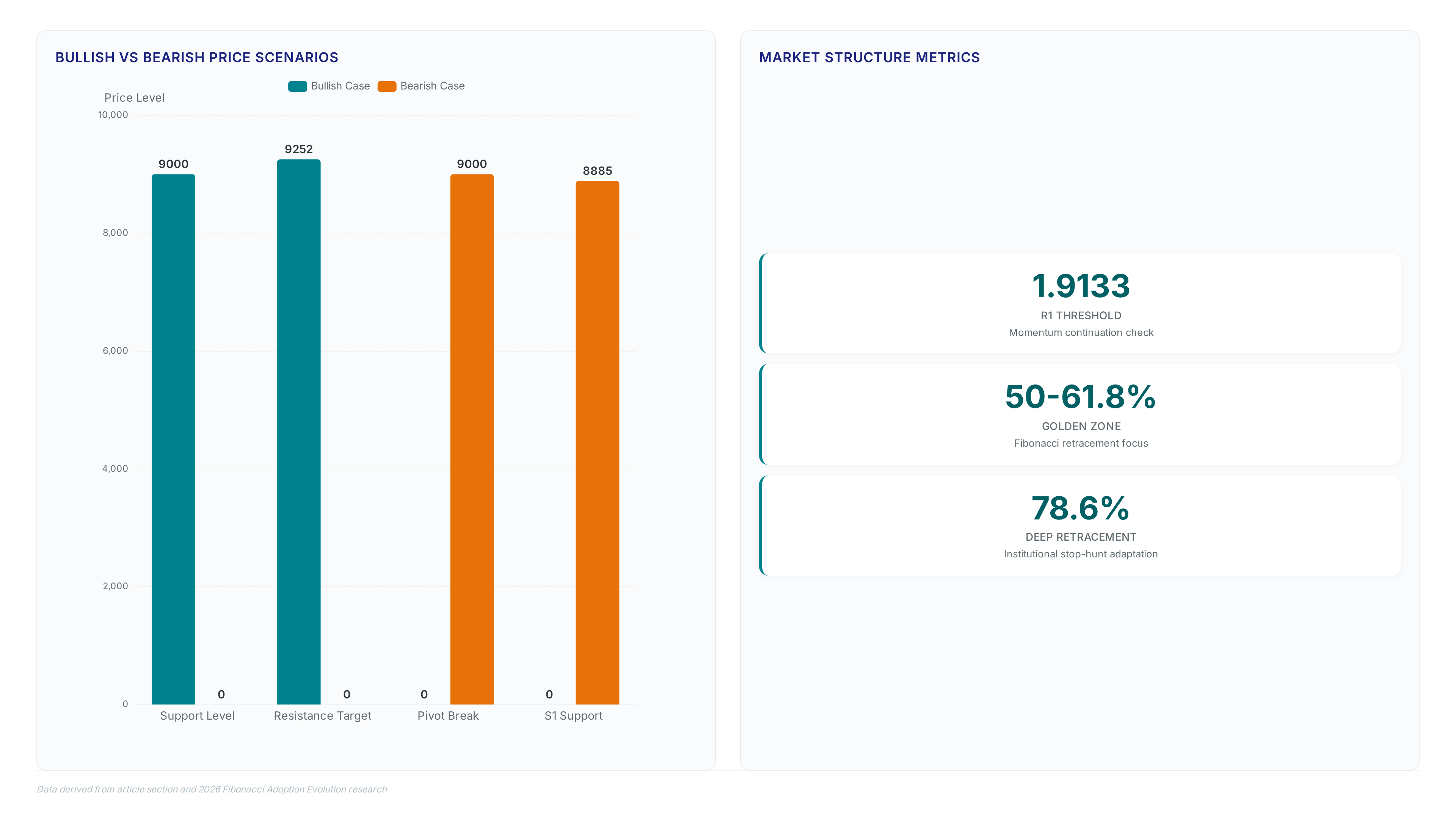
Task: Click the 8,000 y-axis tick
Action: [115, 233]
